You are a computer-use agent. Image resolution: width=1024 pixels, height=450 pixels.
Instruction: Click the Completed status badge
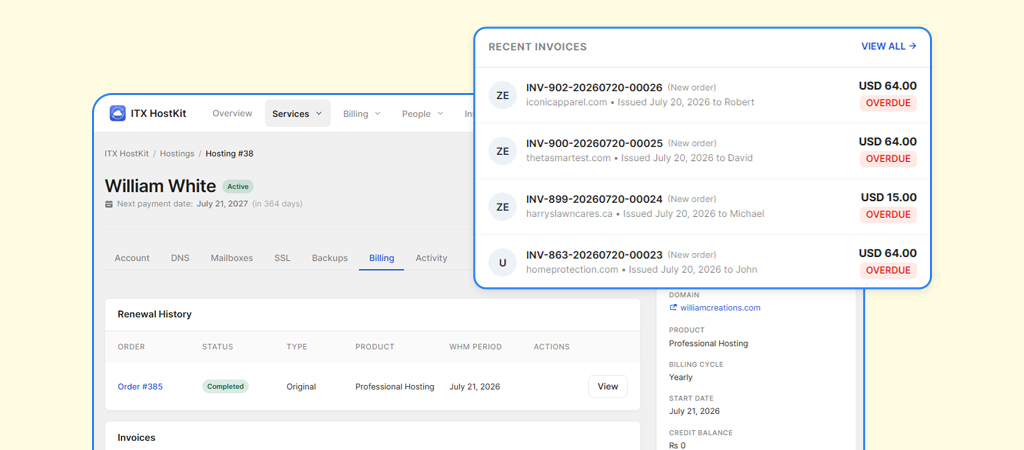[x=225, y=387]
